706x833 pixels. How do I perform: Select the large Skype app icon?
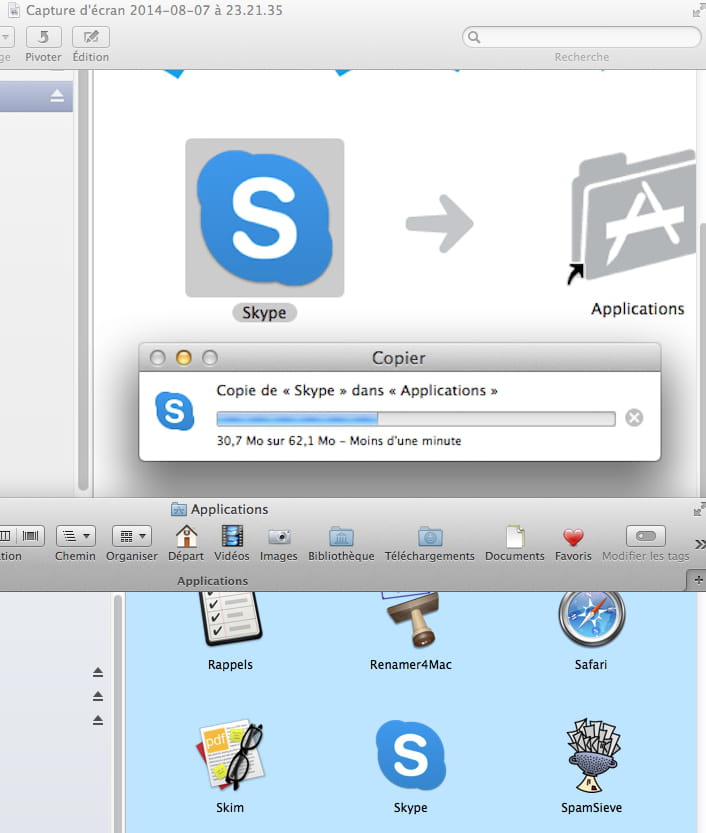click(265, 218)
